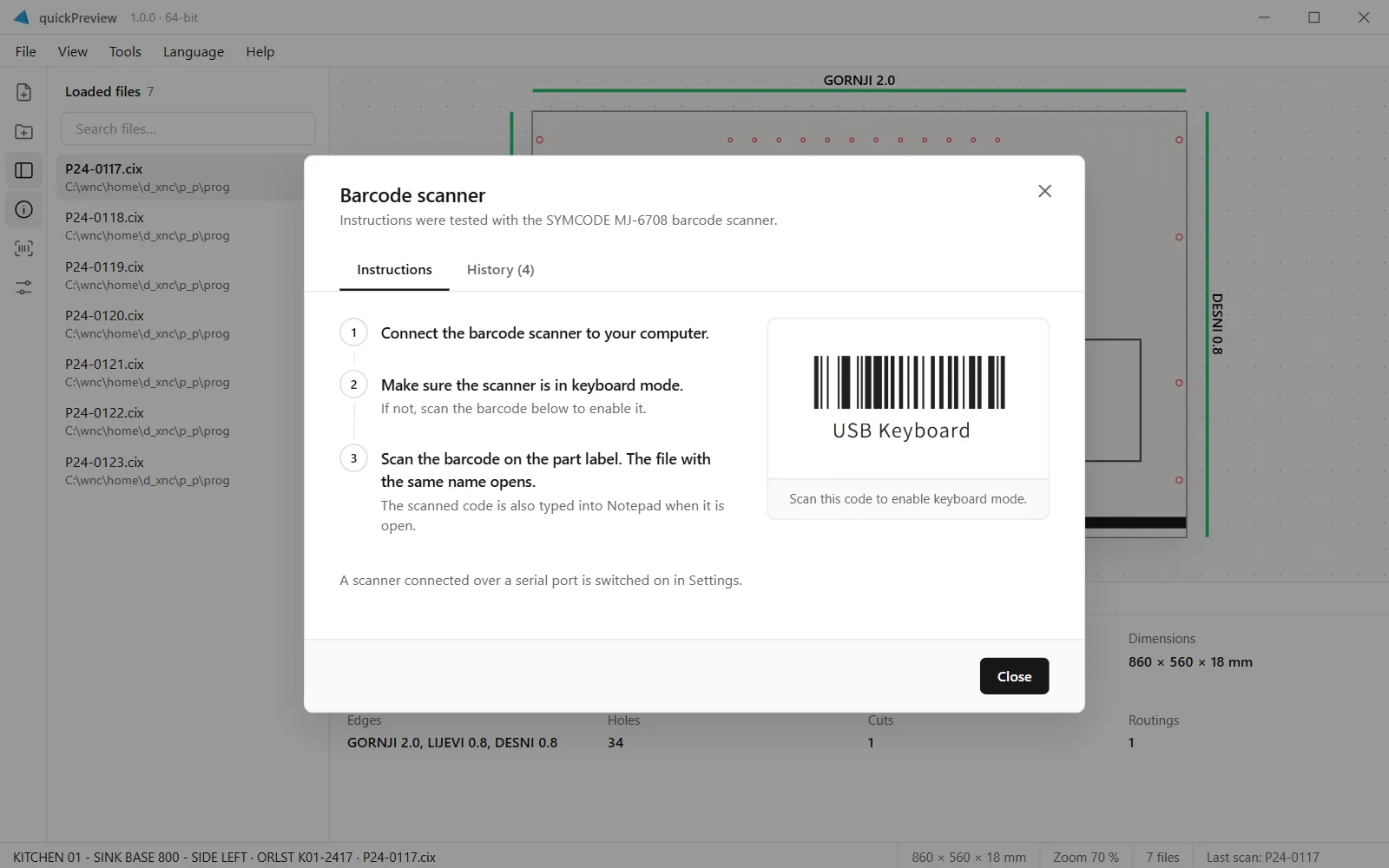
Task: Focus the Search files input field
Action: tap(188, 128)
